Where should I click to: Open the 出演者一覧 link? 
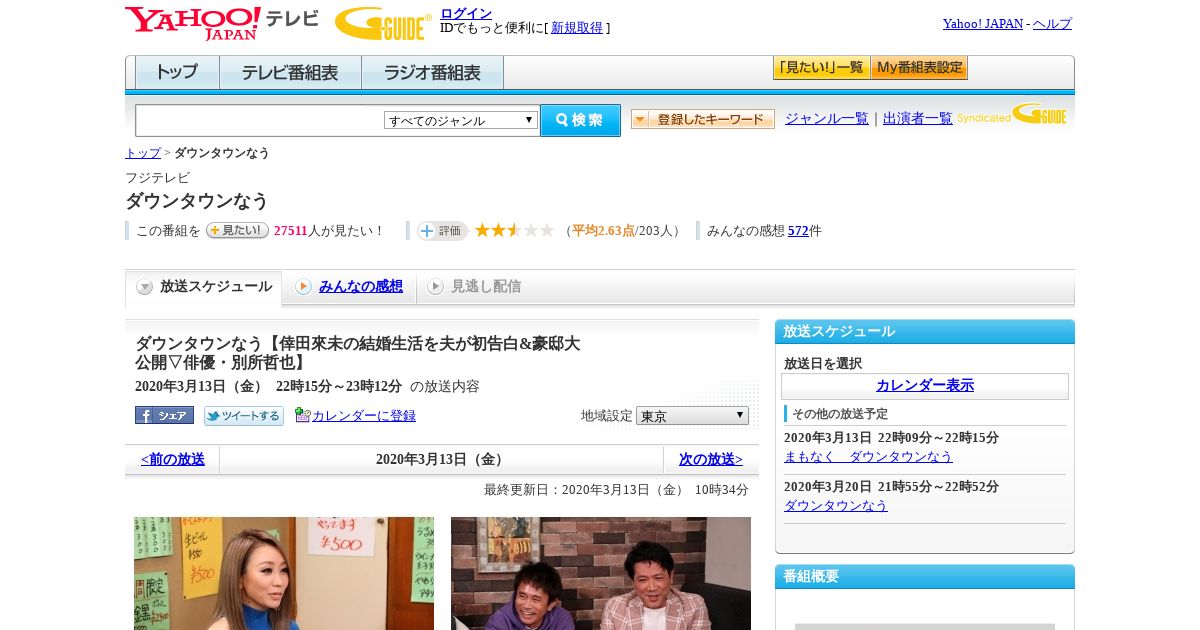point(918,118)
